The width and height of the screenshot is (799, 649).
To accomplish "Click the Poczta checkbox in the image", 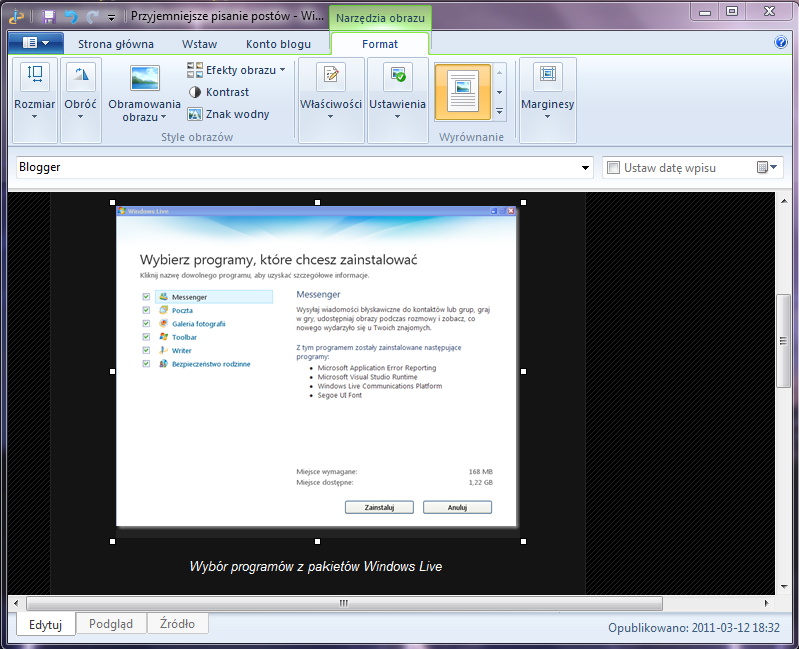I will click(x=146, y=310).
